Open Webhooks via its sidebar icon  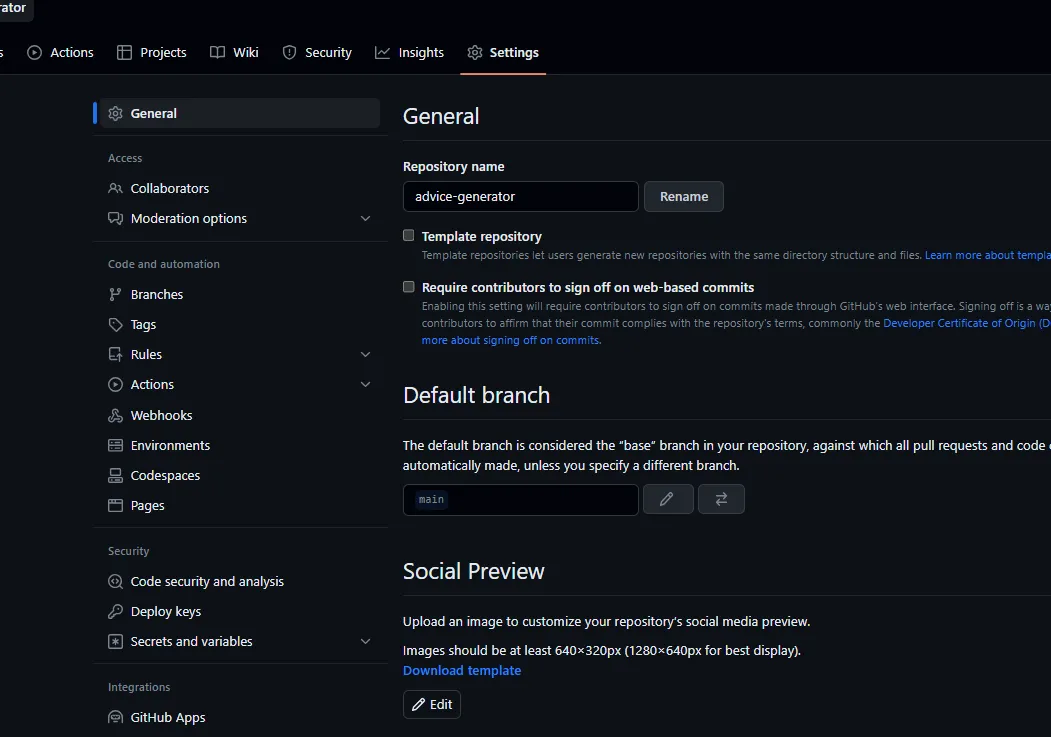(x=116, y=415)
